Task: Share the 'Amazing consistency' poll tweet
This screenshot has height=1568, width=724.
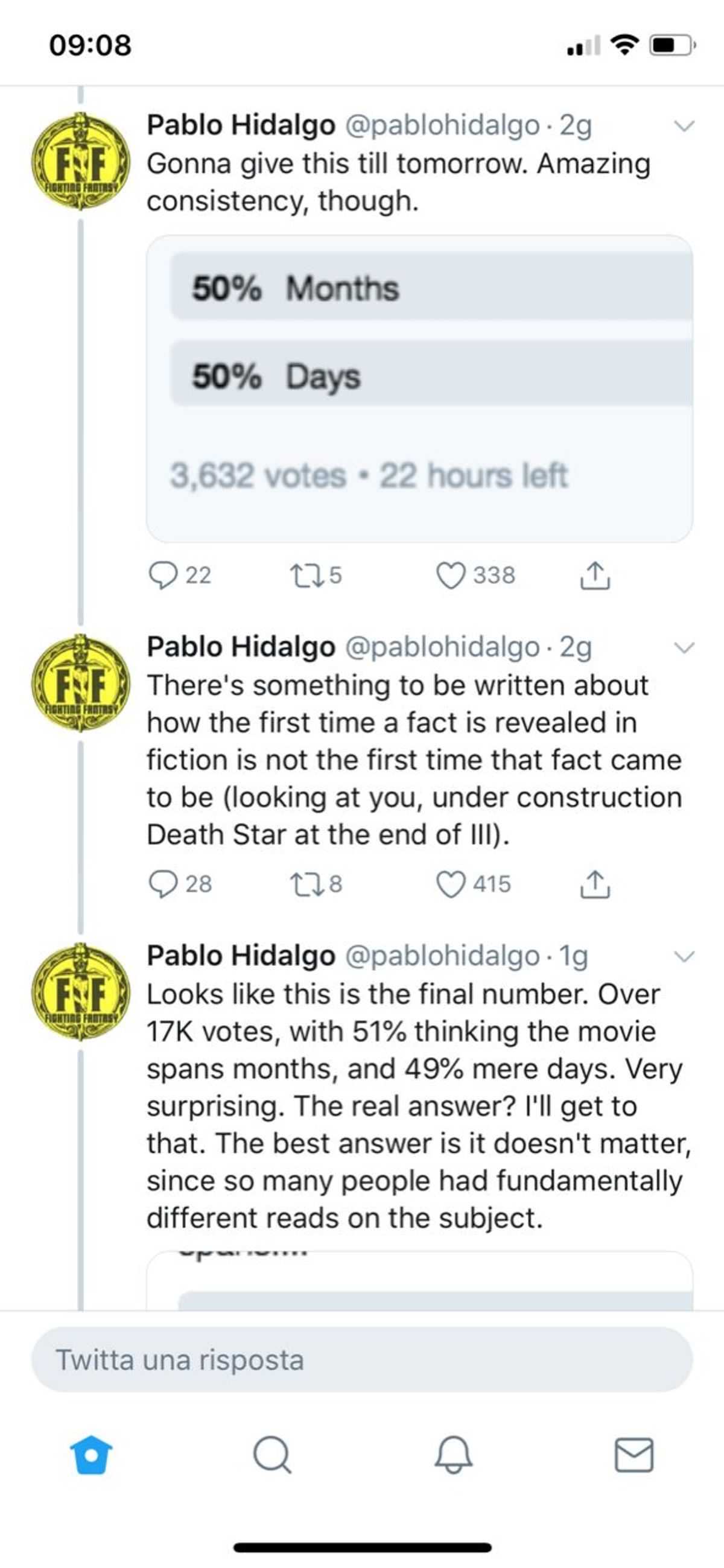Action: [595, 575]
